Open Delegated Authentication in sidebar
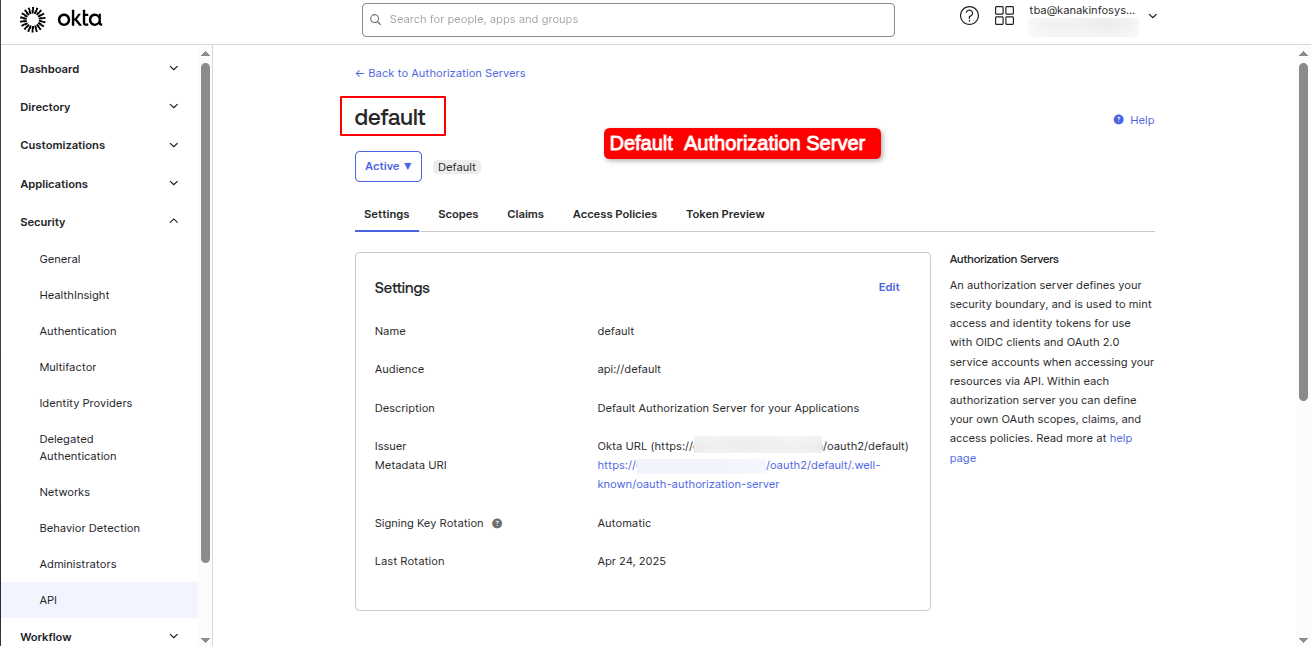Screen dimensions: 1311x646 78,448
